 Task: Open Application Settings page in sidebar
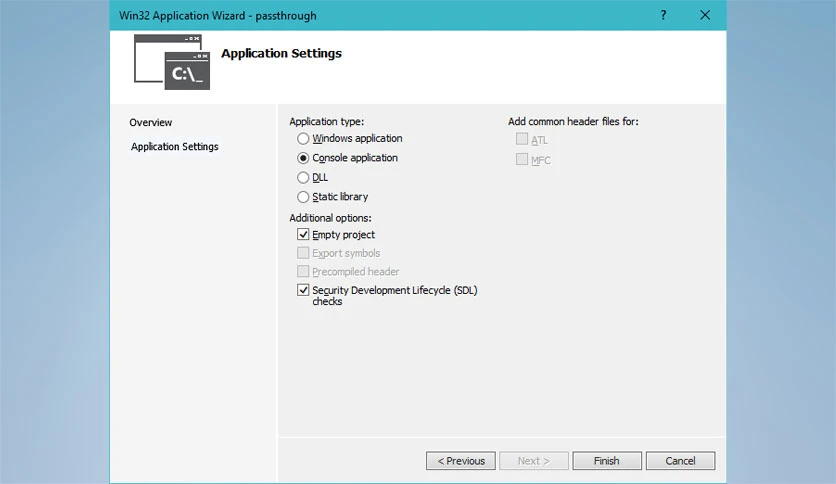174,147
